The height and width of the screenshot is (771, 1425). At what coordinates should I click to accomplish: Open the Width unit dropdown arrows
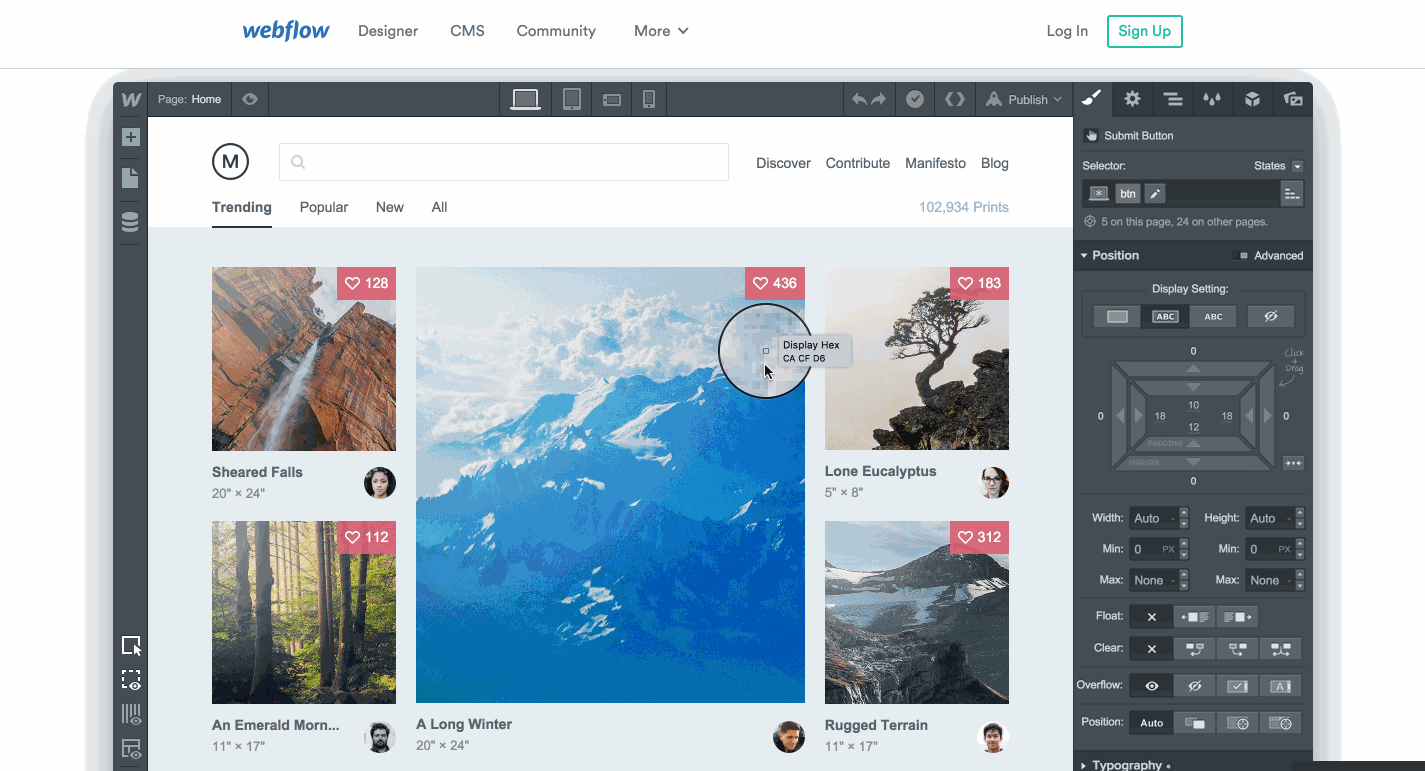pos(1184,518)
